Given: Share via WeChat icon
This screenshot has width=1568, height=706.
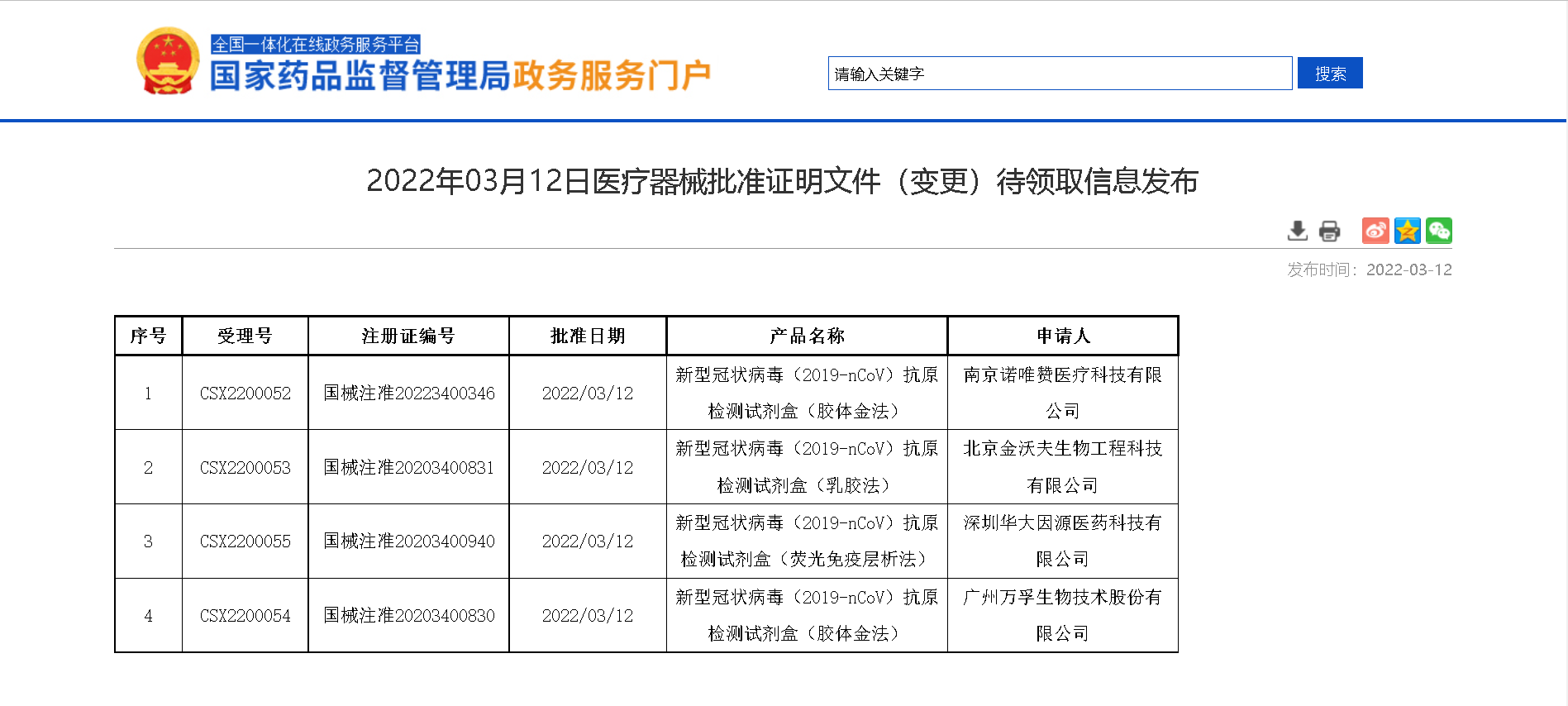Looking at the screenshot, I should point(1439,231).
